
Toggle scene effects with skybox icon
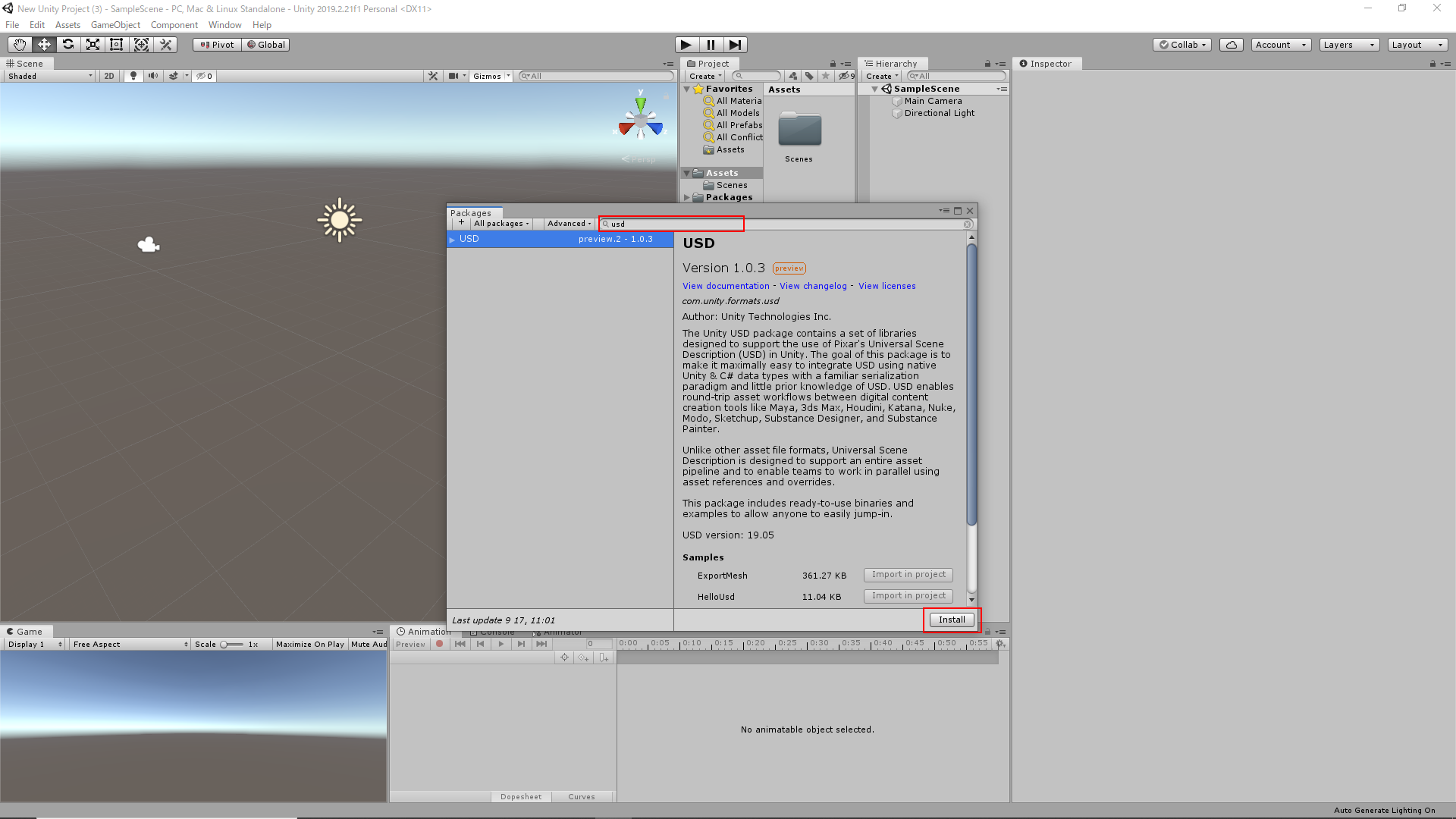pyautogui.click(x=174, y=76)
